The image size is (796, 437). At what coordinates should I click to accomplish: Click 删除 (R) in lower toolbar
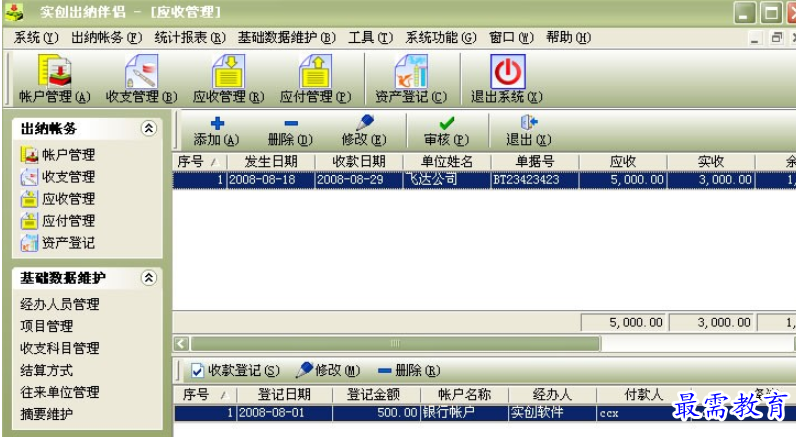click(x=409, y=371)
